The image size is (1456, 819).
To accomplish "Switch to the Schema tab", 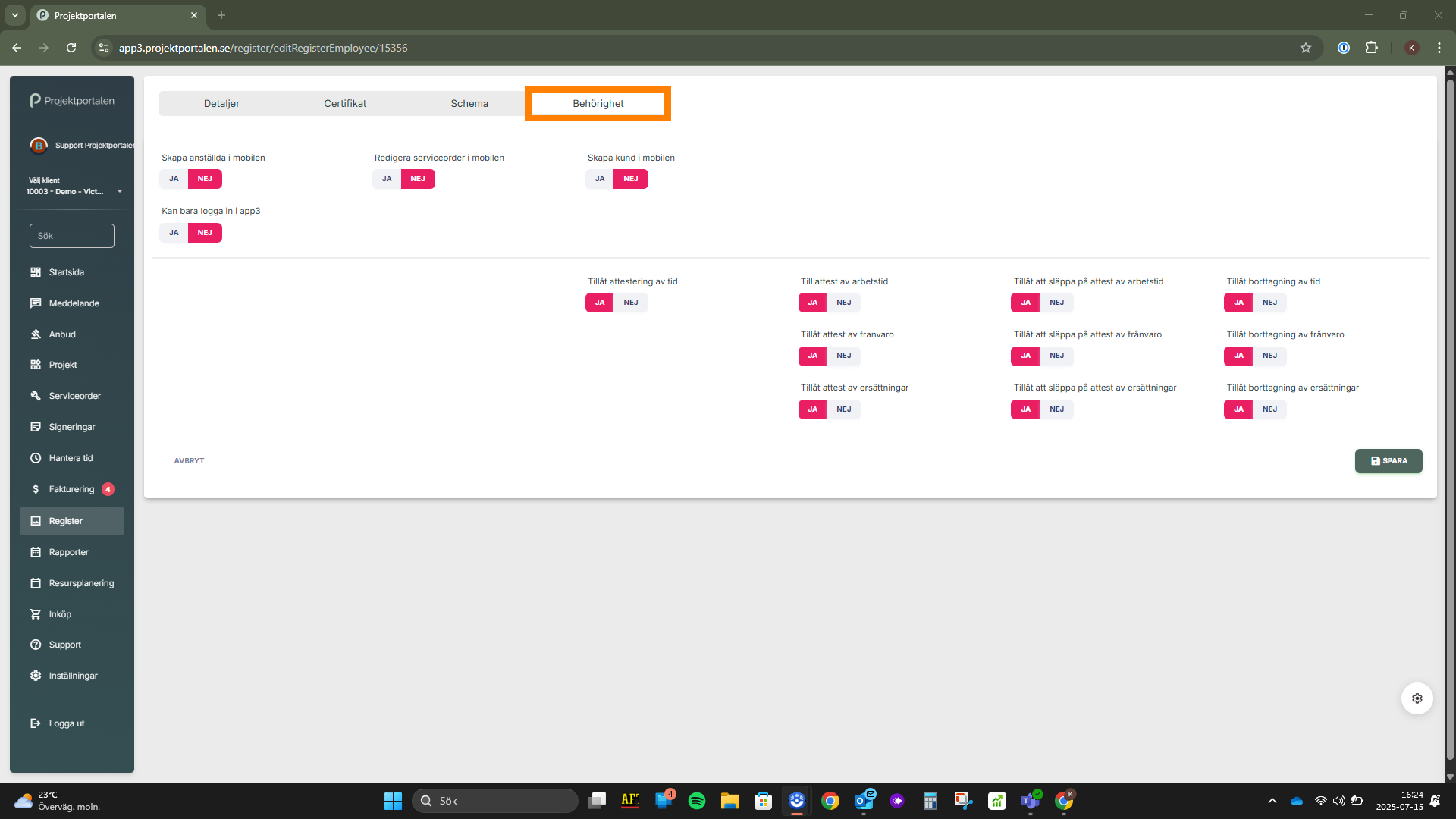I will click(469, 104).
